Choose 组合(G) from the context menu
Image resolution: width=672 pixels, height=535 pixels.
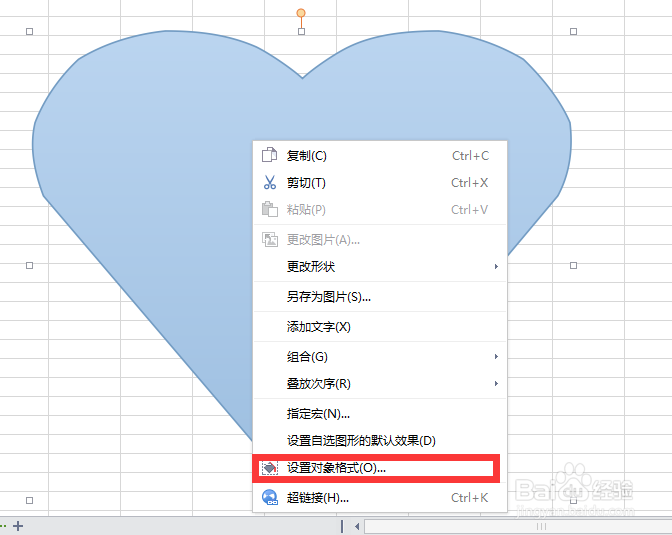[x=380, y=357]
